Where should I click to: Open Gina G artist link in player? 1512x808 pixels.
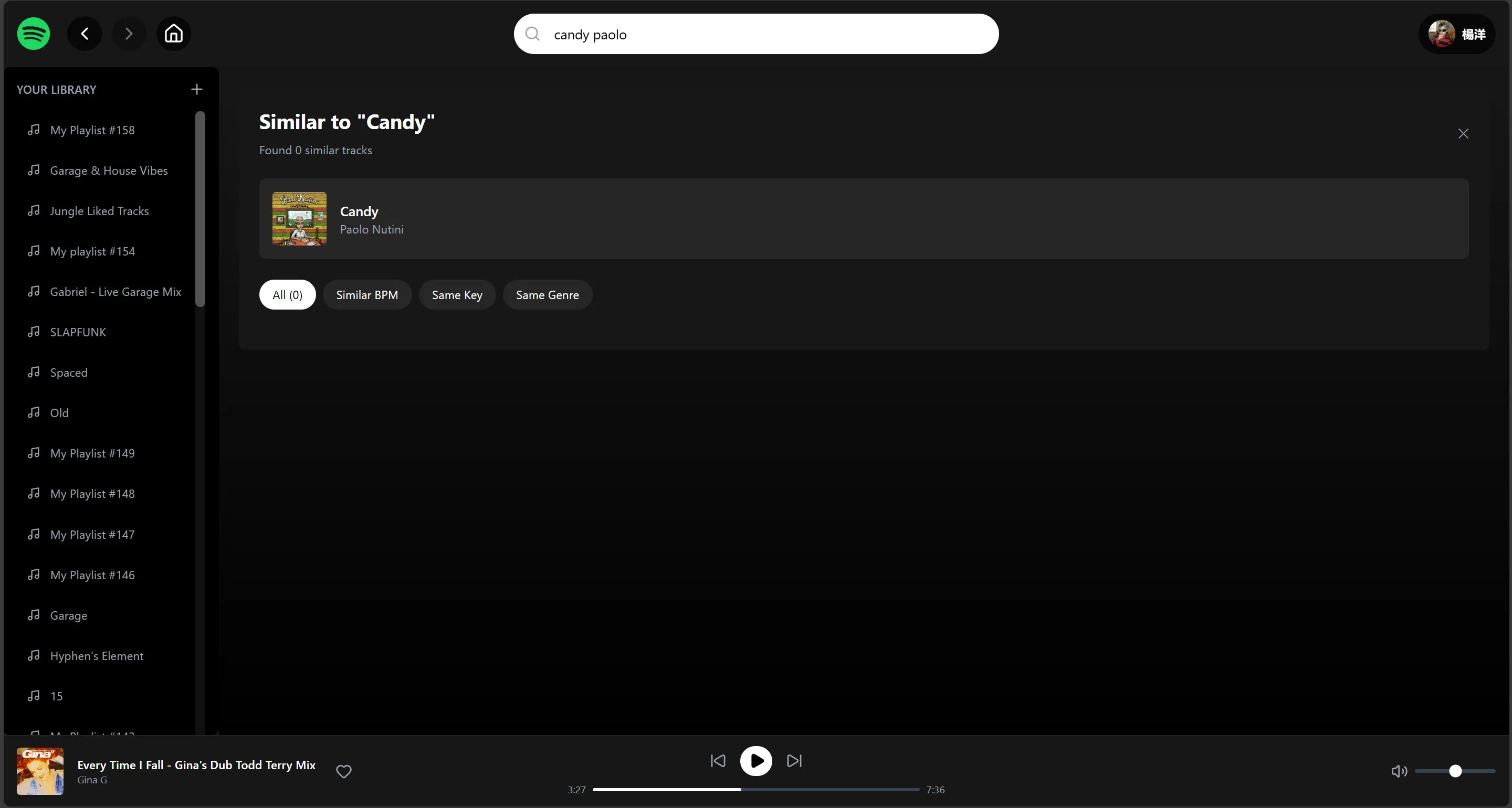click(92, 780)
